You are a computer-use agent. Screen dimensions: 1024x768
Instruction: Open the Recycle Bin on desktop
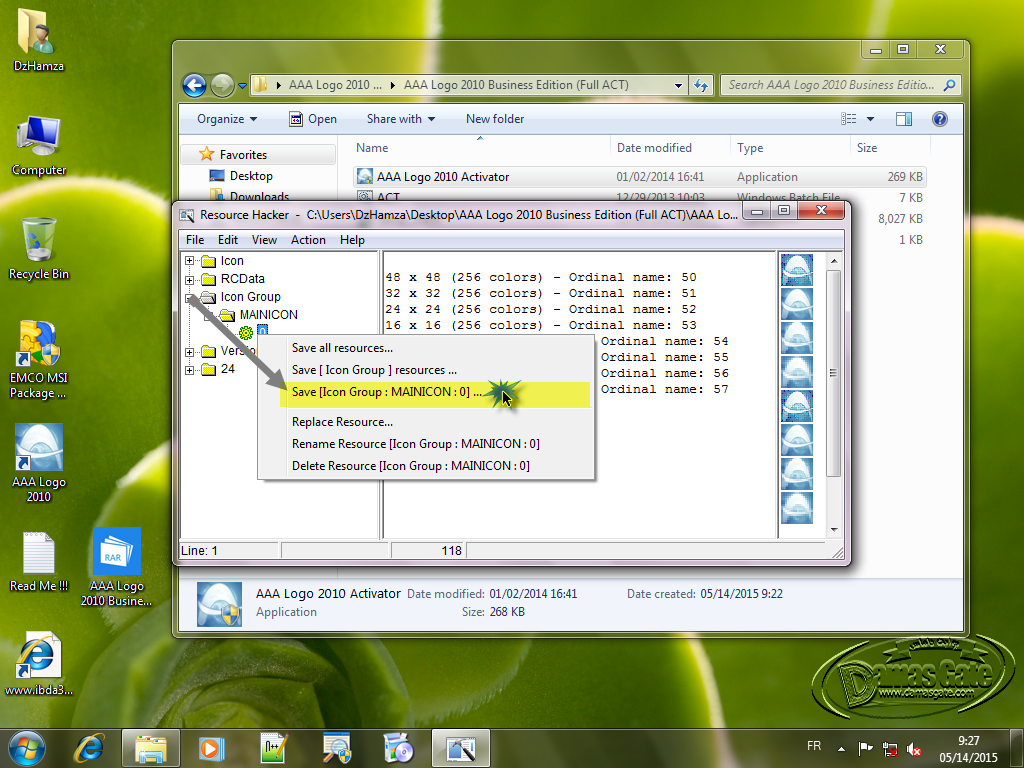39,248
